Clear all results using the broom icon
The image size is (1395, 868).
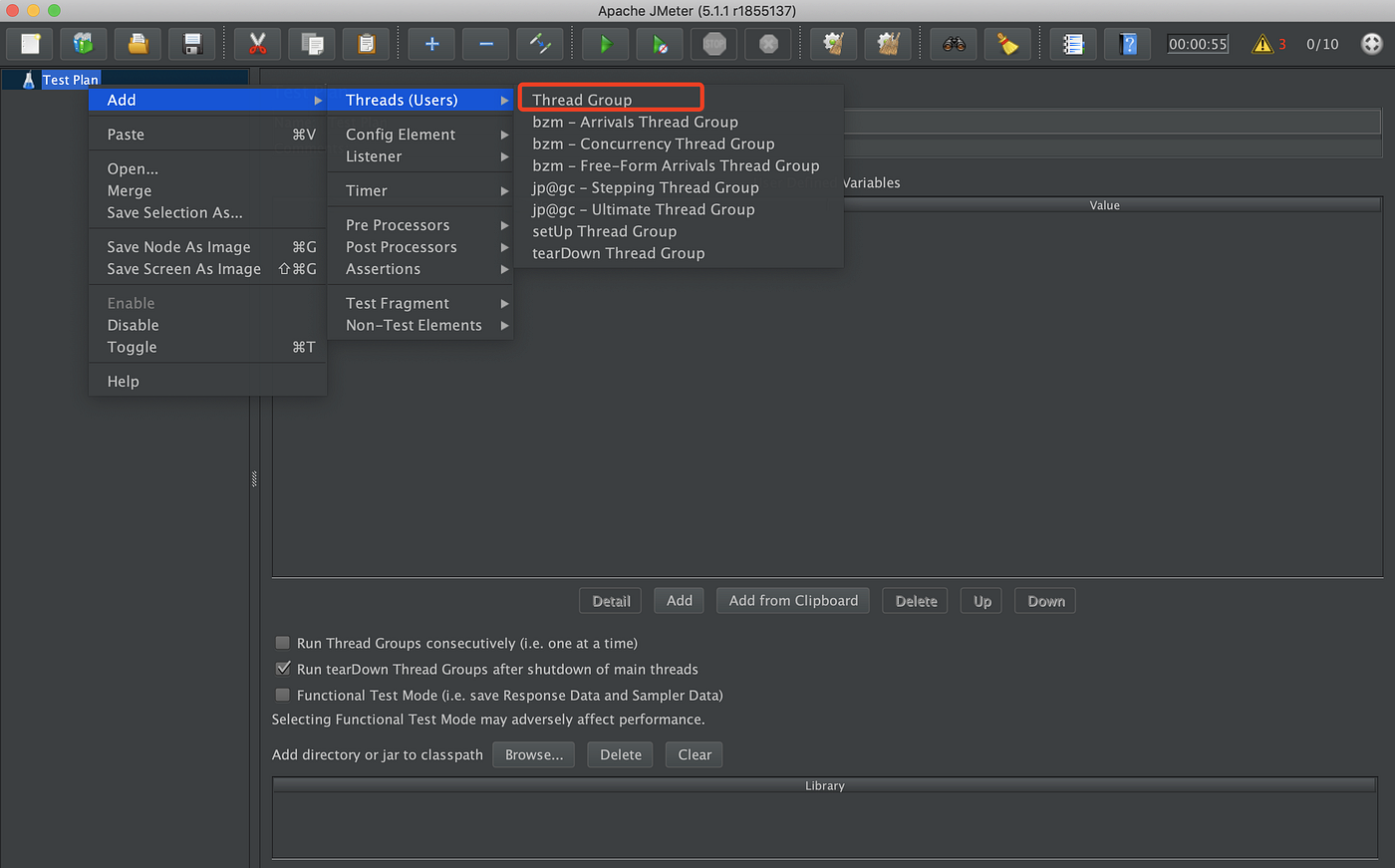pos(888,44)
